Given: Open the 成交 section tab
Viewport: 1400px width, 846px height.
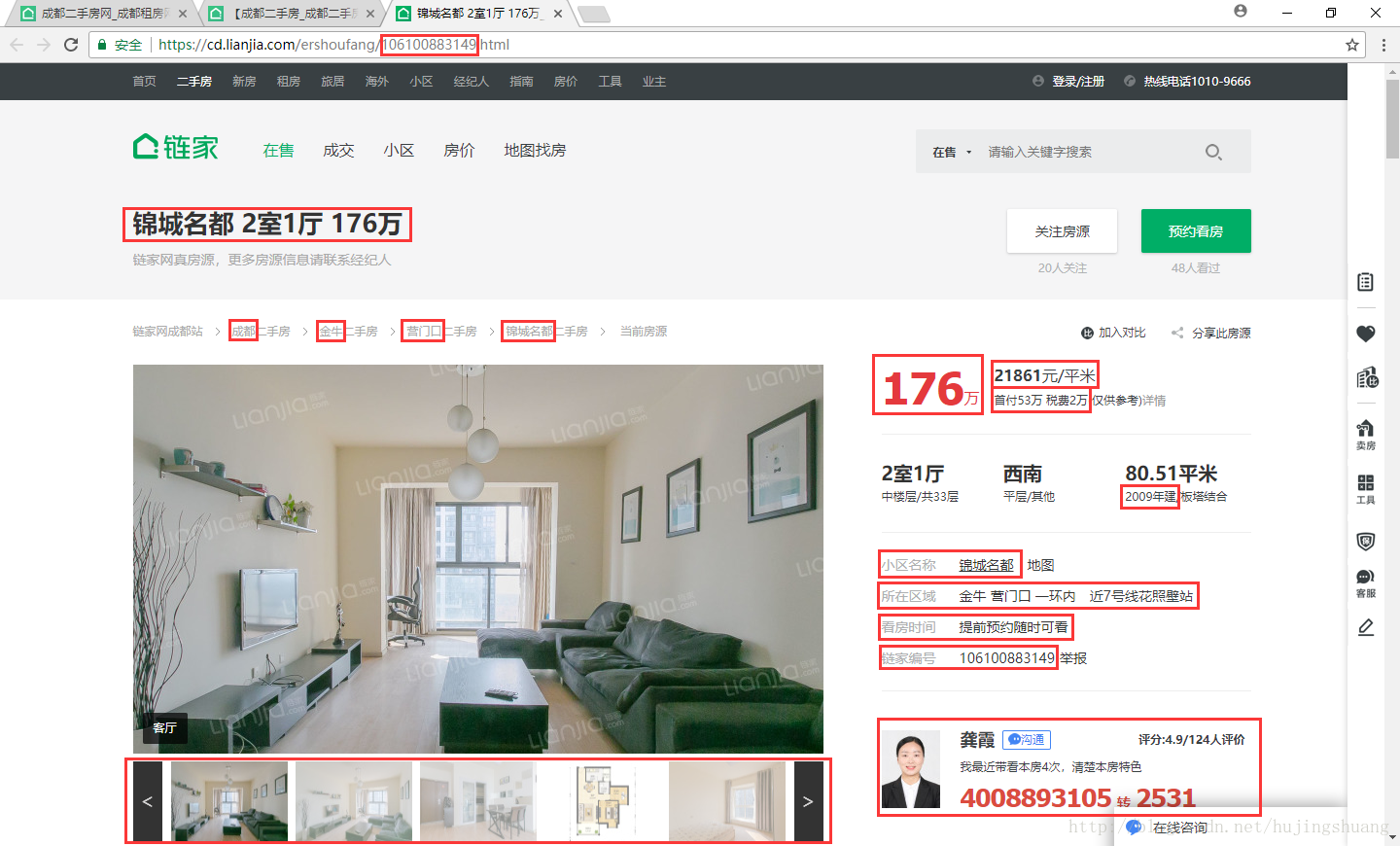Looking at the screenshot, I should point(338,151).
